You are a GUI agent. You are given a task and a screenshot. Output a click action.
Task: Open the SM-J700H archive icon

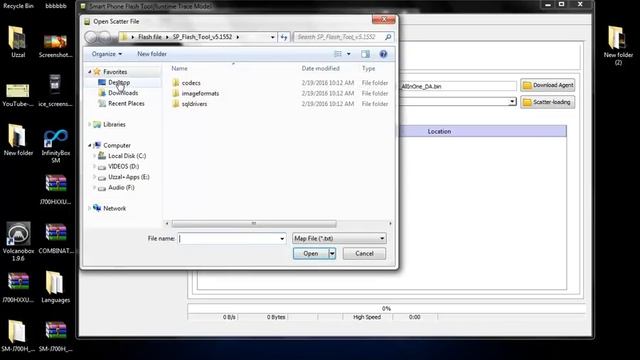pyautogui.click(x=56, y=336)
